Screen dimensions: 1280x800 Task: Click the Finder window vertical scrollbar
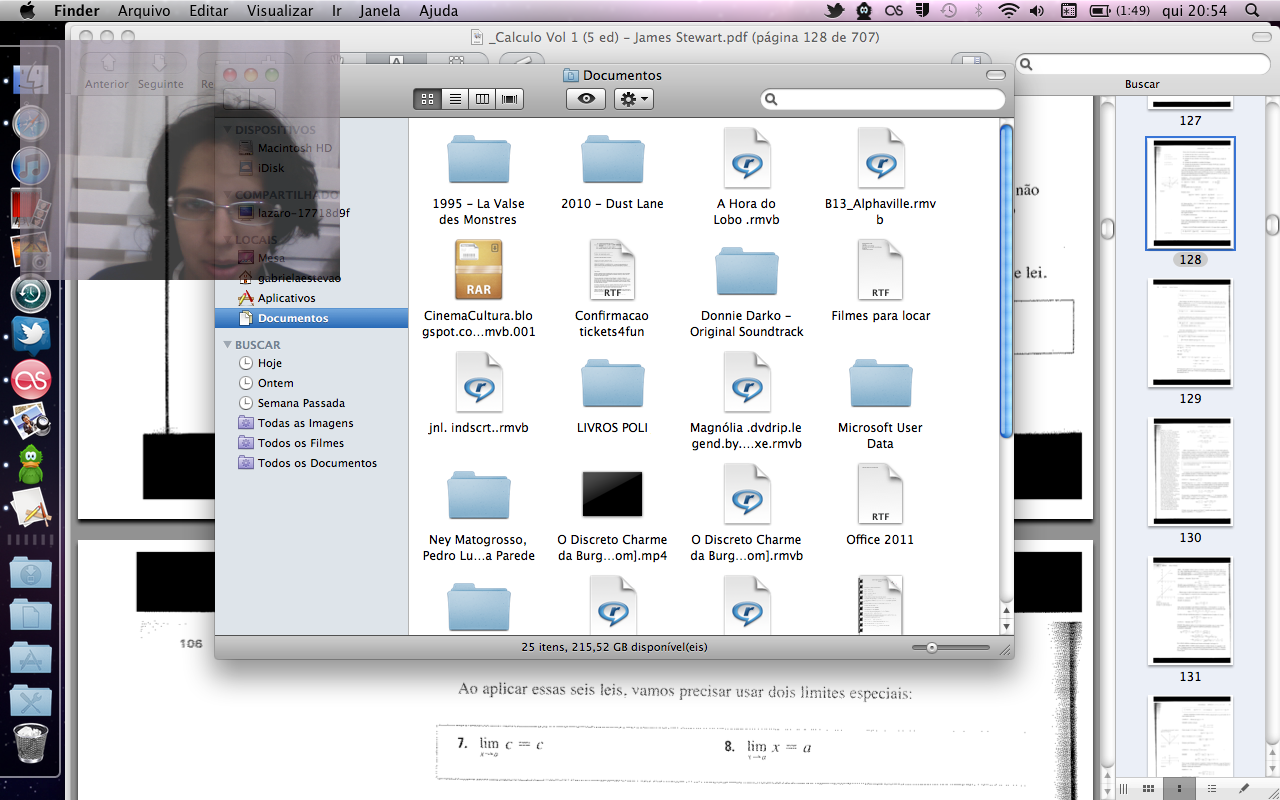[1007, 280]
